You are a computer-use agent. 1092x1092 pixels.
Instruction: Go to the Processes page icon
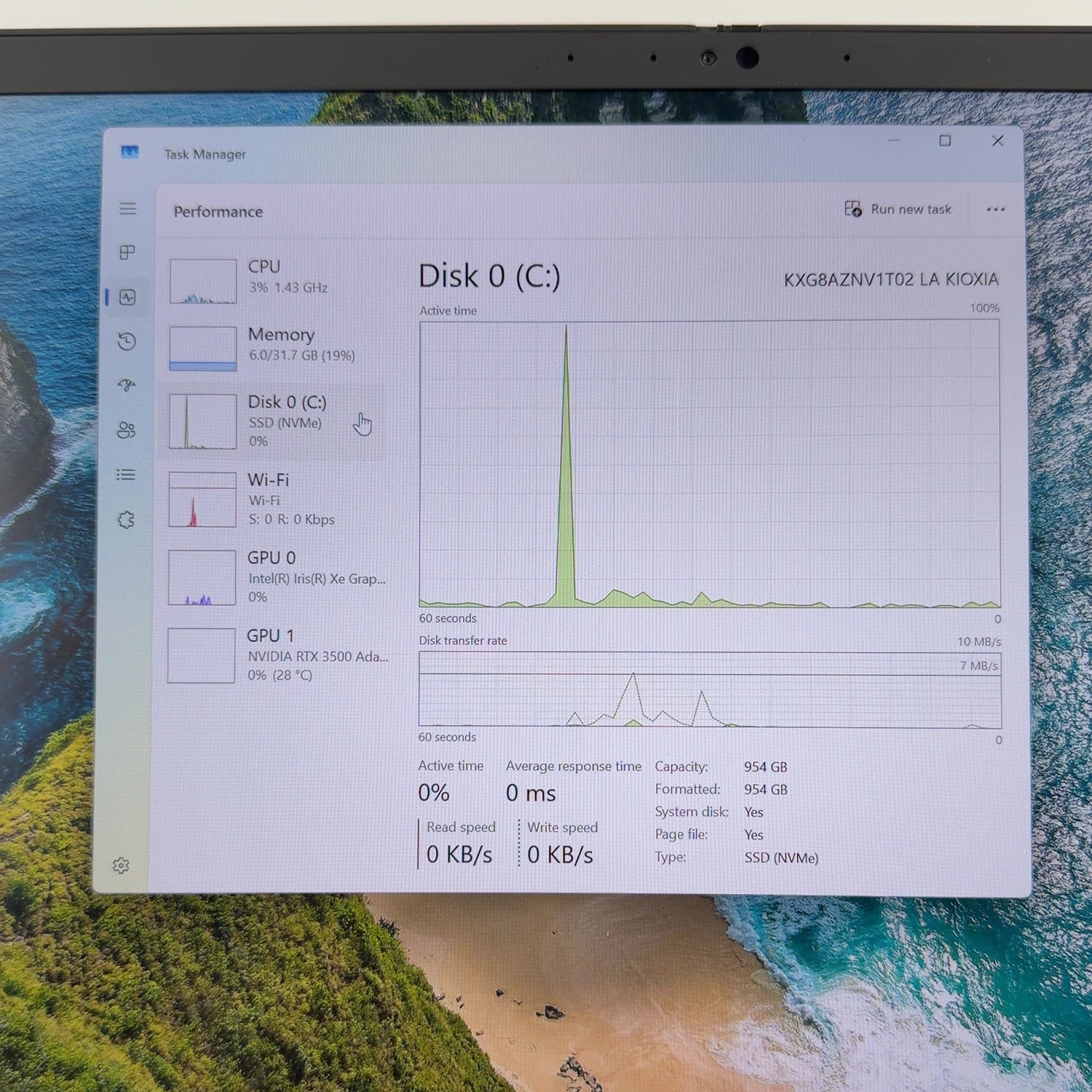[127, 253]
